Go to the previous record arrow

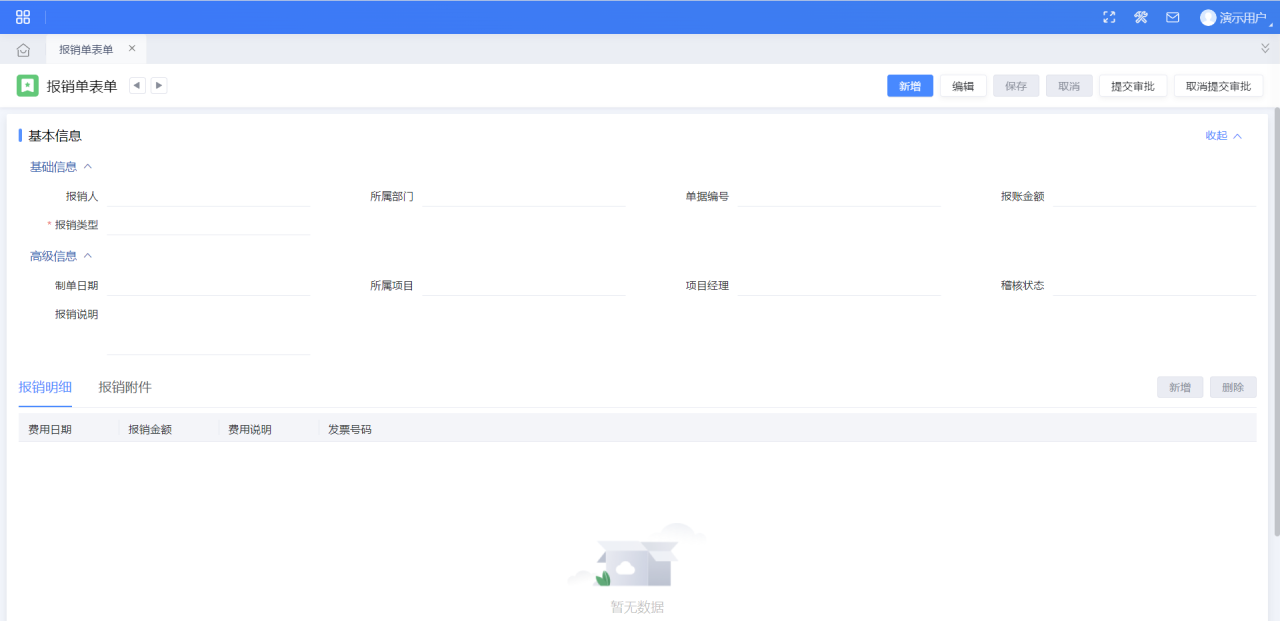click(137, 86)
